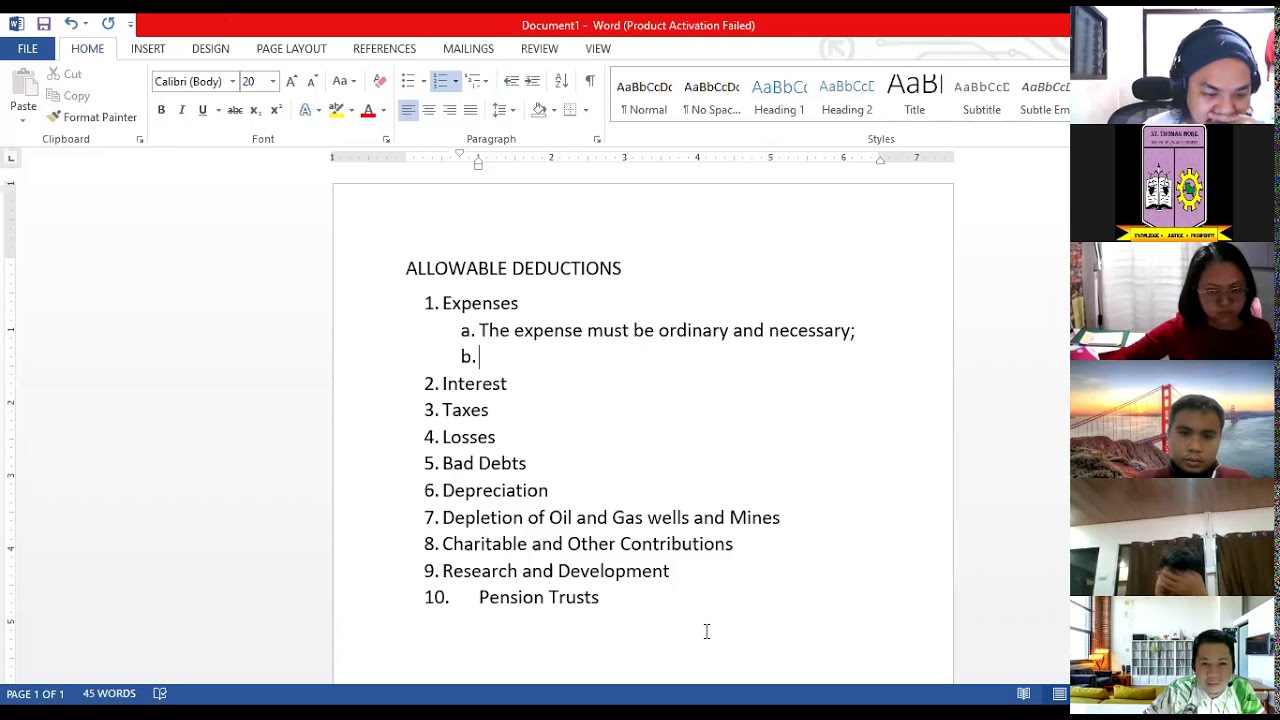Click Text Effects glowing A icon
1280x720 pixels.
(x=305, y=110)
